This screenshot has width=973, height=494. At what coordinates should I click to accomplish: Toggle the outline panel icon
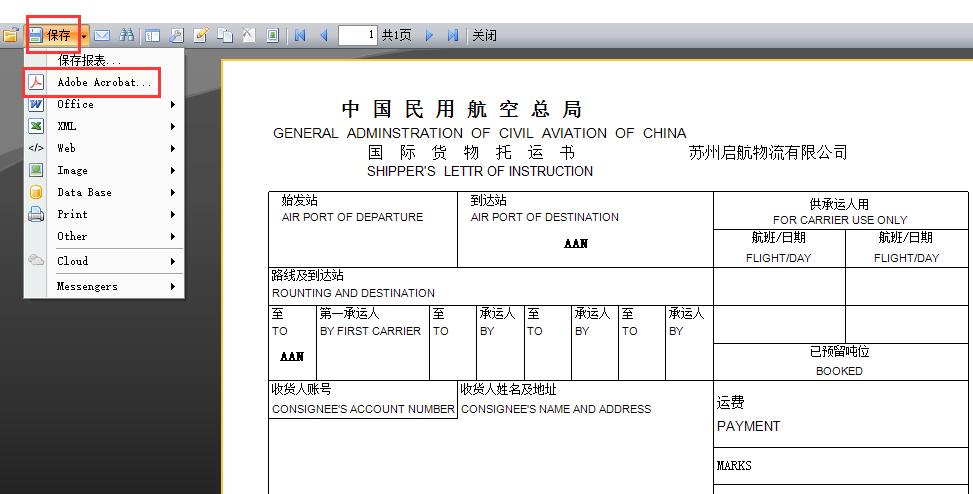(152, 35)
